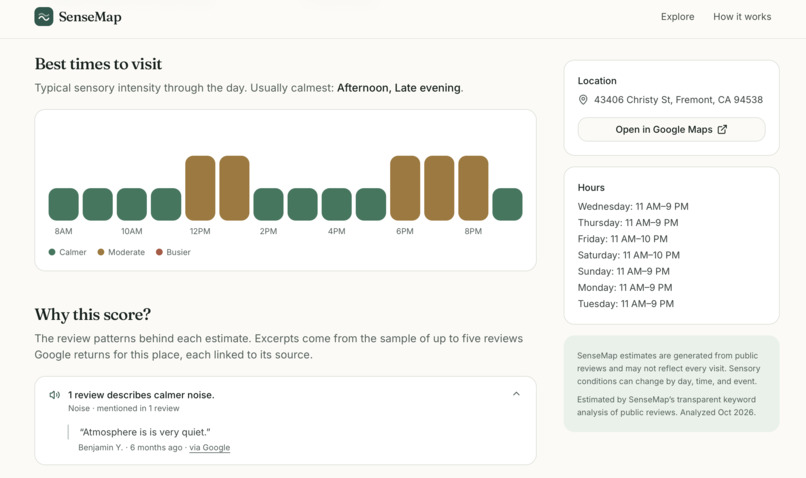Click Wednesday: 11 AM–9 PM hours
Image resolution: width=806 pixels, height=478 pixels.
633,207
